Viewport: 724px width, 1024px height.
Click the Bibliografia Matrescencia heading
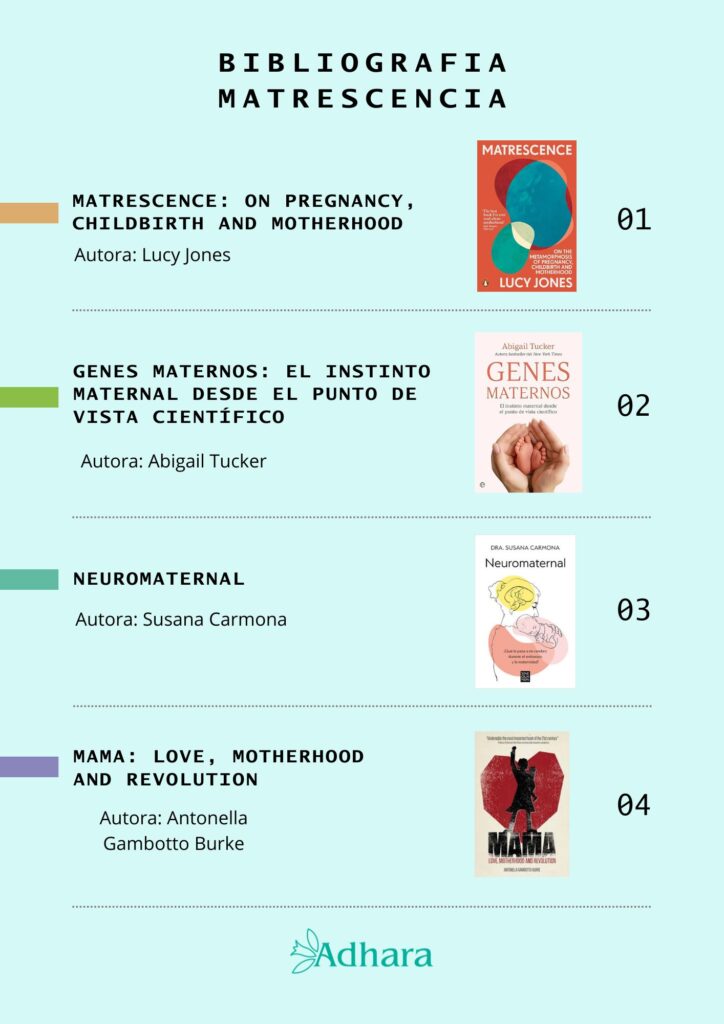(362, 81)
